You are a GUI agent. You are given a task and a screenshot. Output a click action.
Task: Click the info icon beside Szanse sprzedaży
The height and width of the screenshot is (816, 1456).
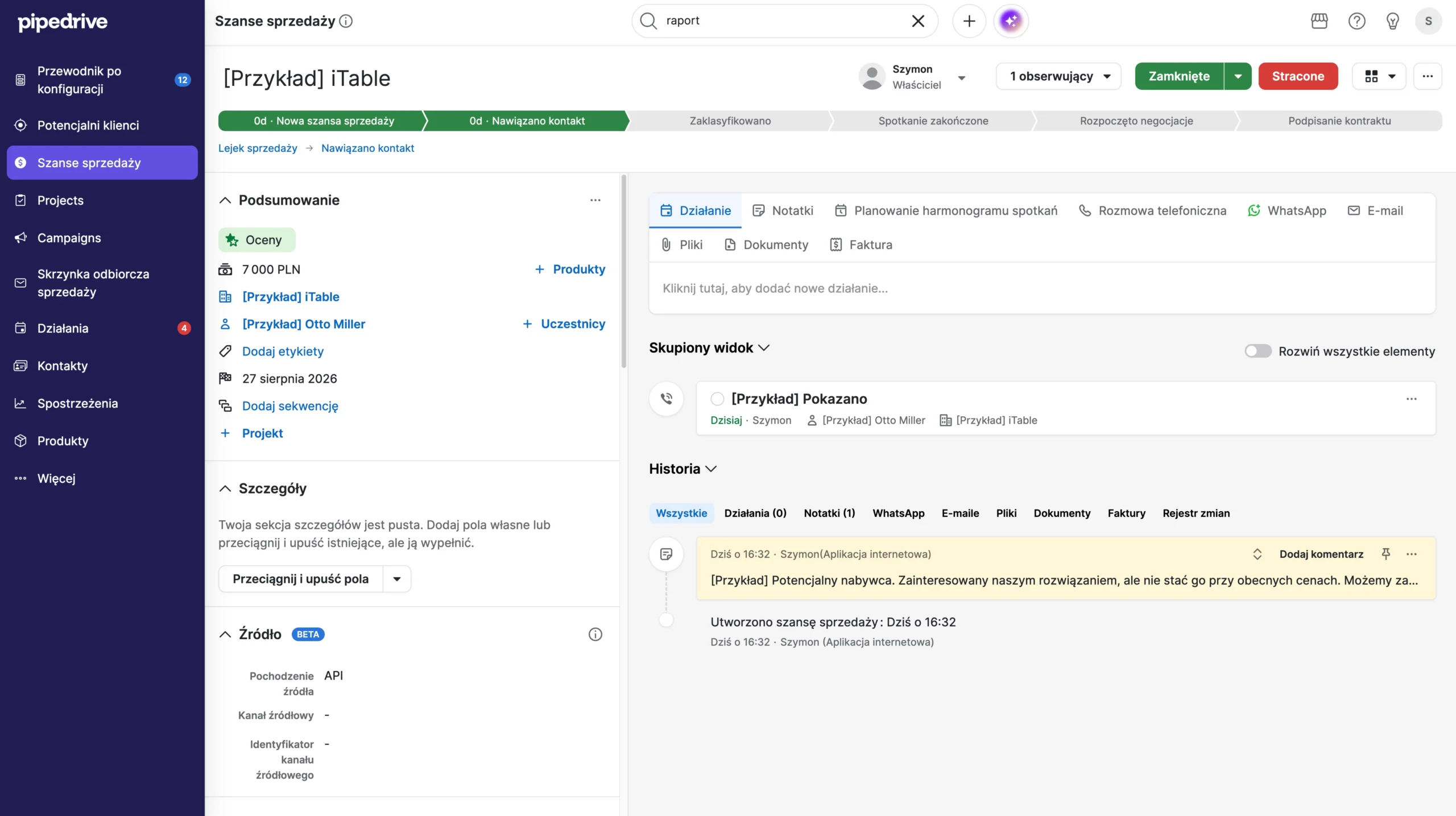346,21
